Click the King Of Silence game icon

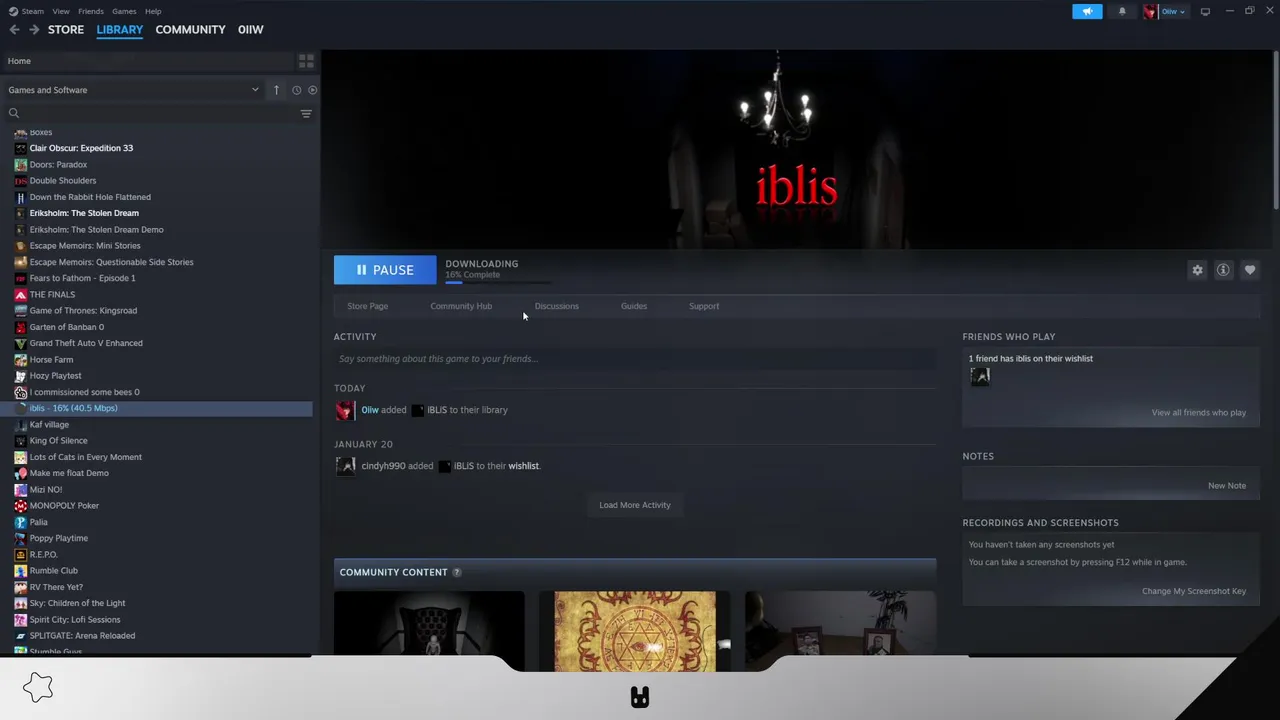point(20,441)
